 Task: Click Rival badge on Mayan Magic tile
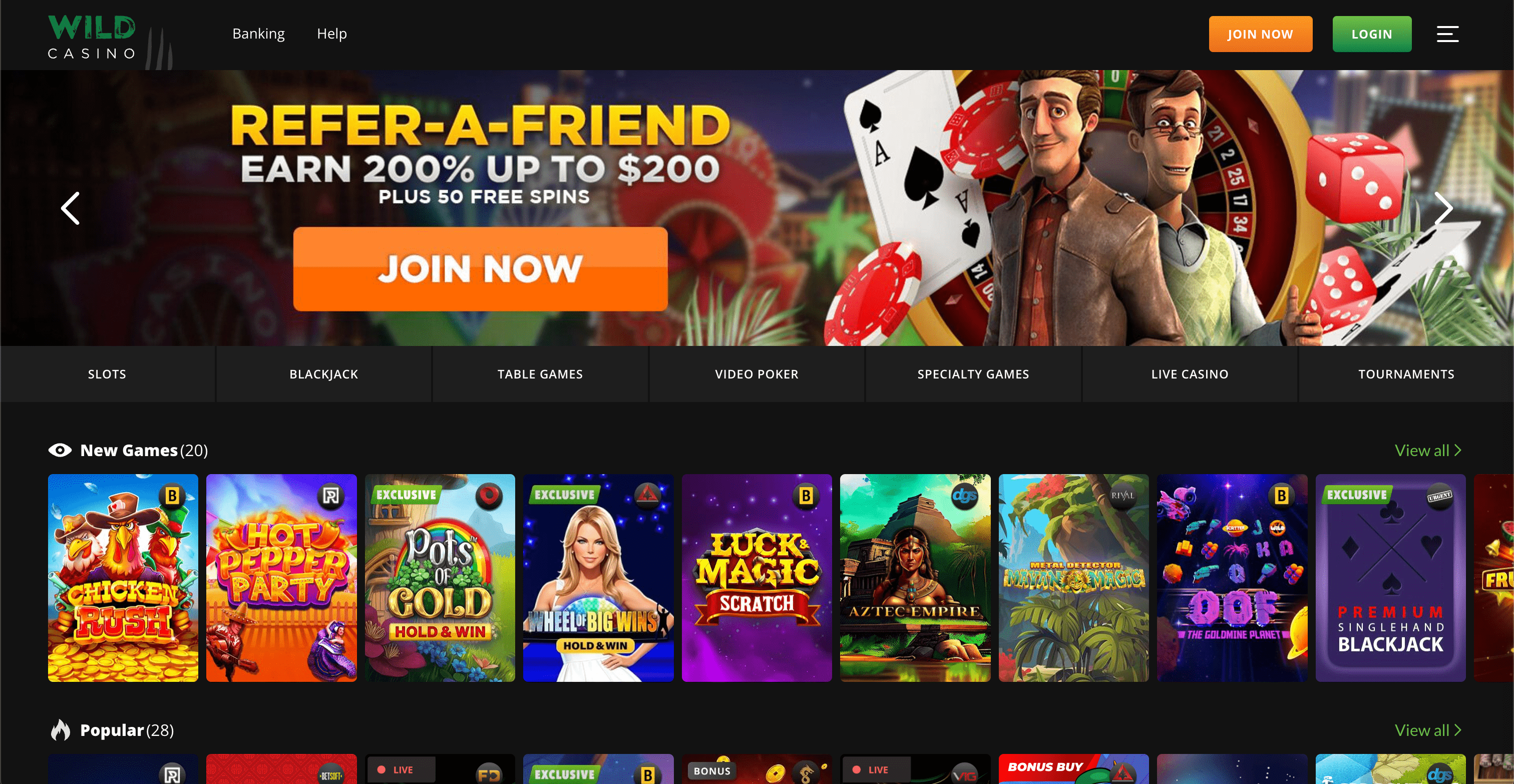pyautogui.click(x=1122, y=496)
